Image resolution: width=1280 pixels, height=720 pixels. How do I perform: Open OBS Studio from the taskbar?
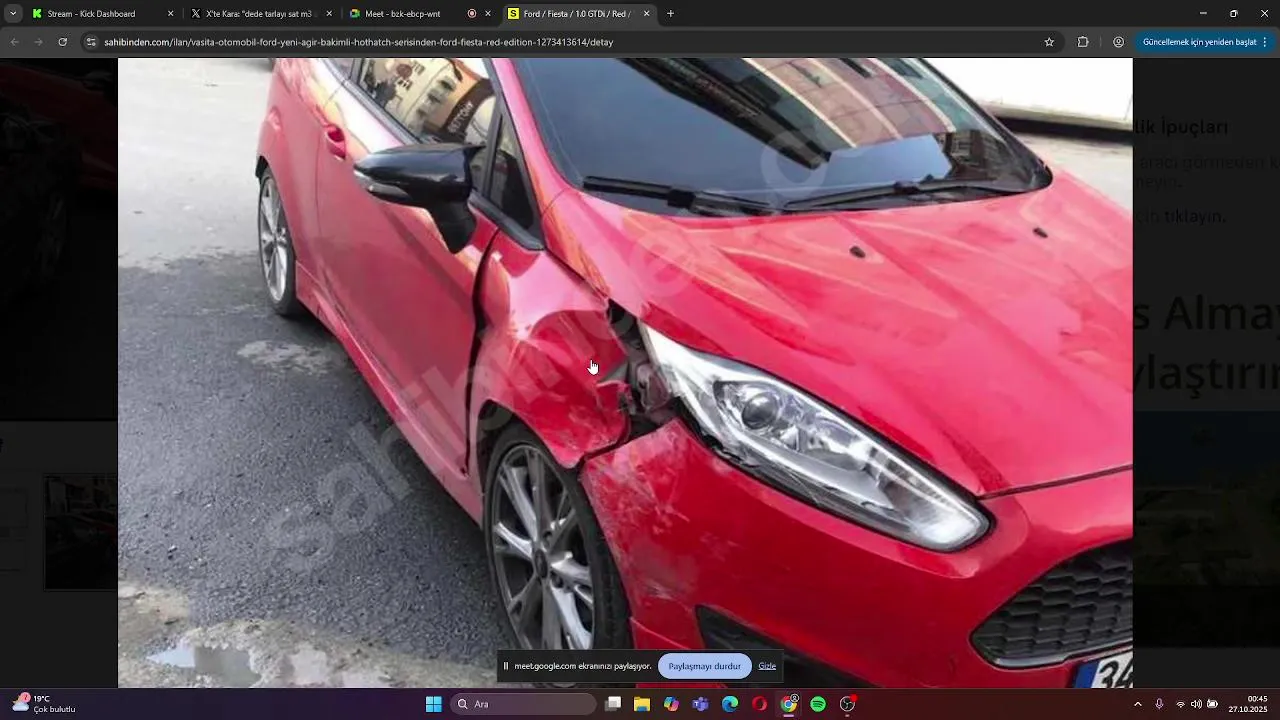847,704
